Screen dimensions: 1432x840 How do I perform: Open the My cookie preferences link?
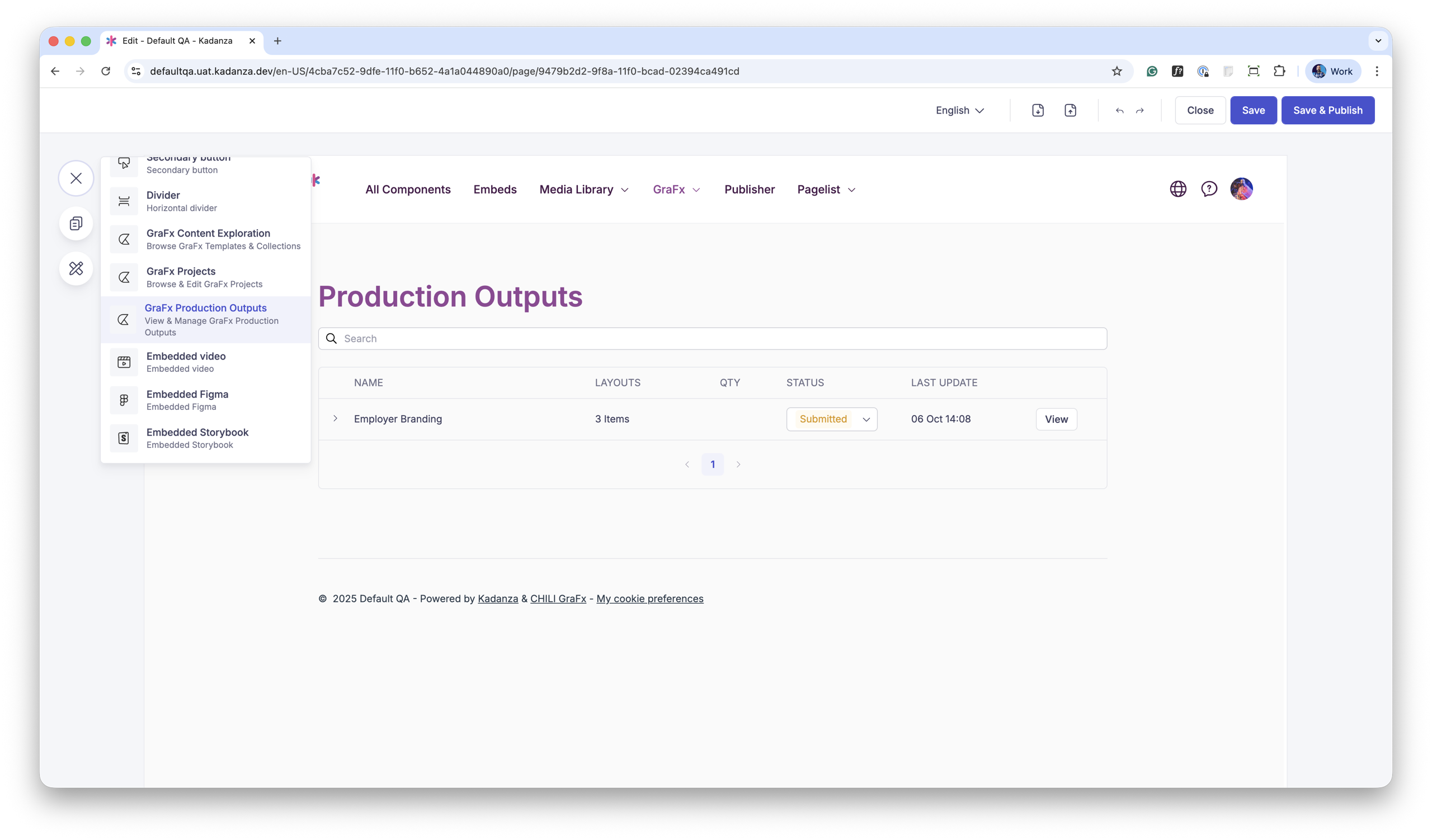point(649,598)
